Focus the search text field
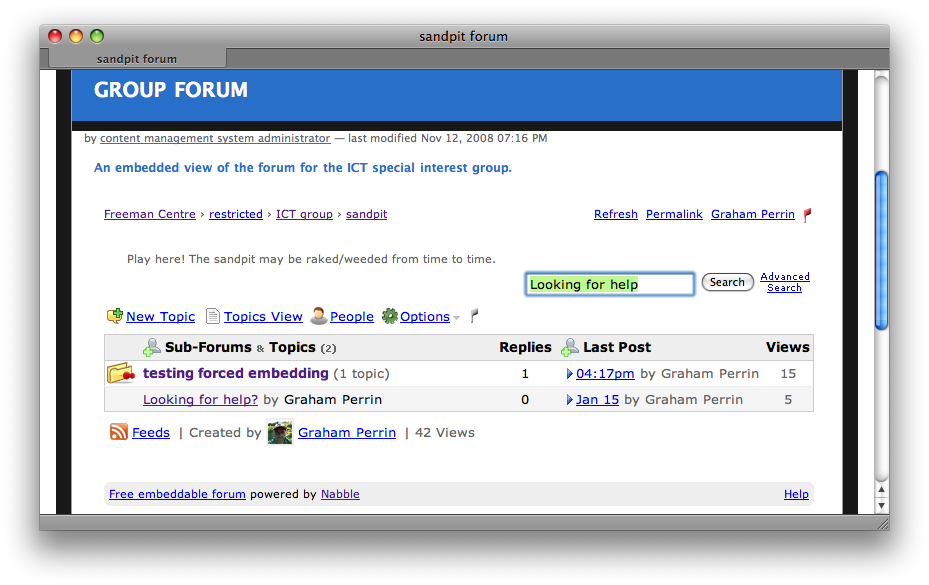The image size is (929, 585). (x=609, y=284)
